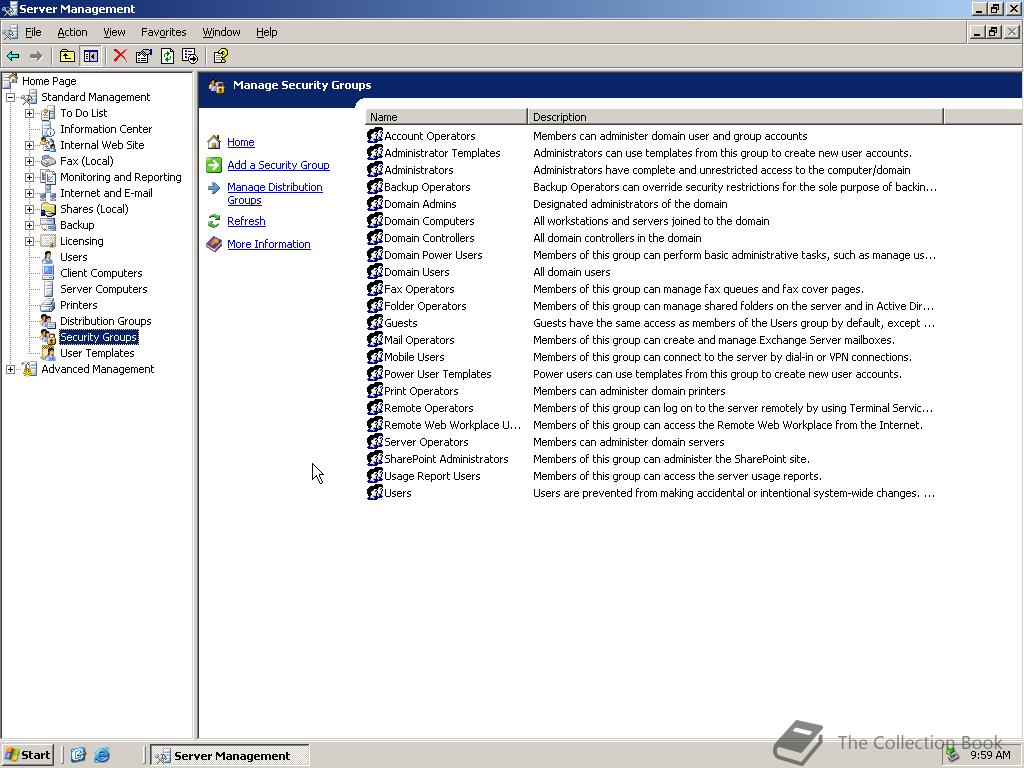
Task: Select the Home Page tree item
Action: click(x=49, y=81)
